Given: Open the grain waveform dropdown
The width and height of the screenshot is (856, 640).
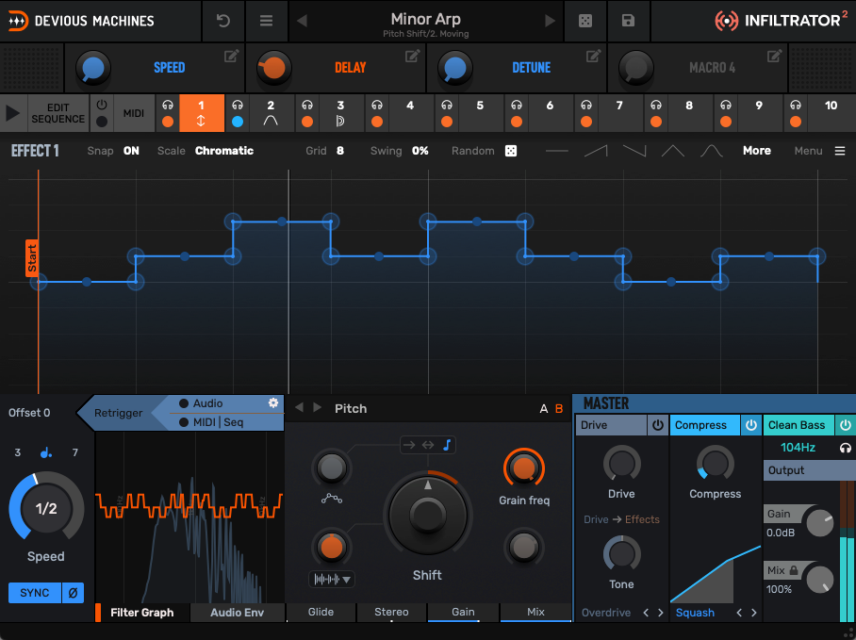Looking at the screenshot, I should point(332,579).
